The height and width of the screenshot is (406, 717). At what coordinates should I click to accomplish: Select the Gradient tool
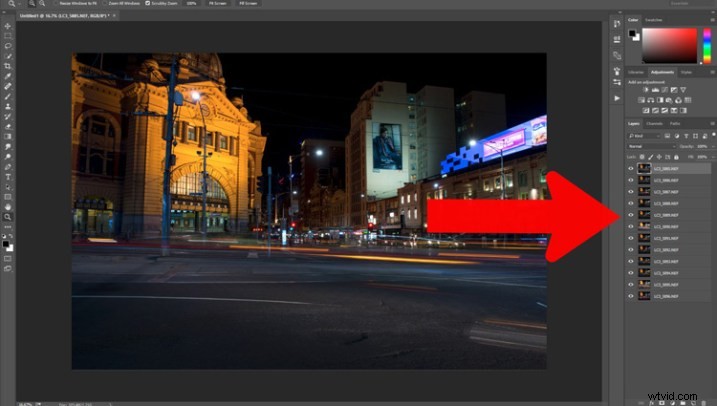[8, 137]
